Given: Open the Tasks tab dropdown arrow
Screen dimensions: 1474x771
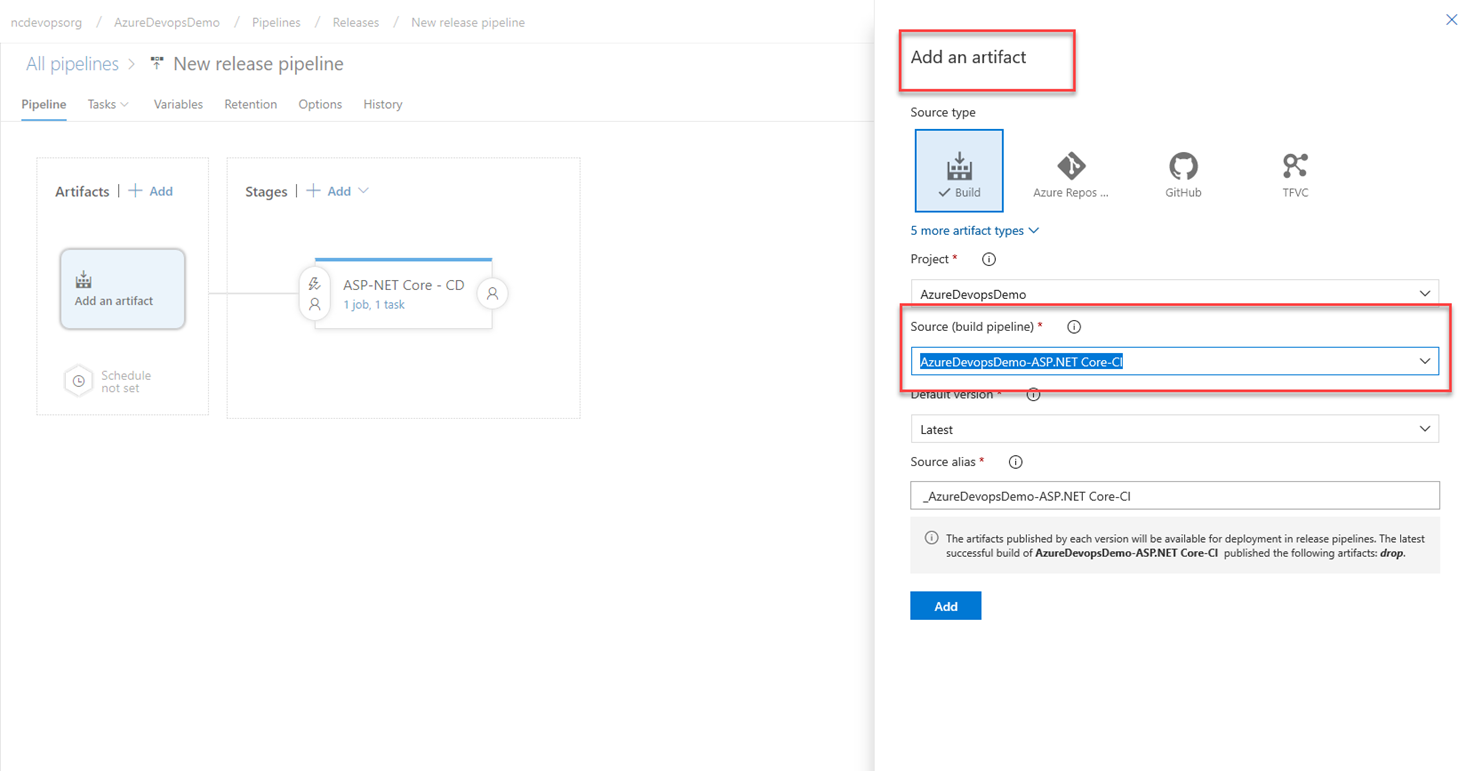Looking at the screenshot, I should (125, 105).
